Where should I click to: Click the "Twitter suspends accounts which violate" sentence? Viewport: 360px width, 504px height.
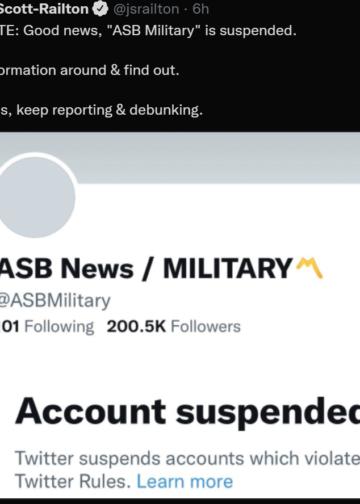pyautogui.click(x=187, y=458)
